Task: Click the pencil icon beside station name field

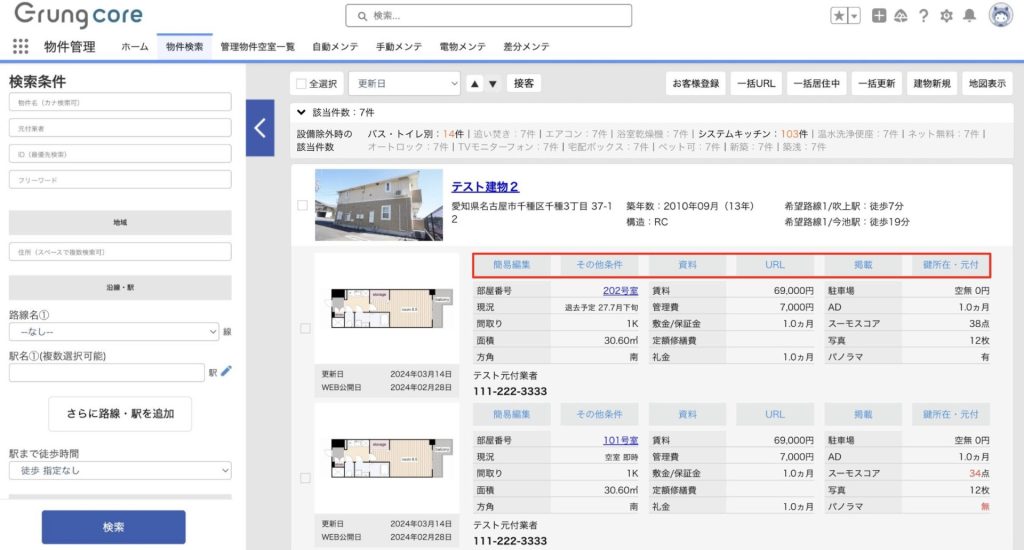Action: click(x=226, y=371)
